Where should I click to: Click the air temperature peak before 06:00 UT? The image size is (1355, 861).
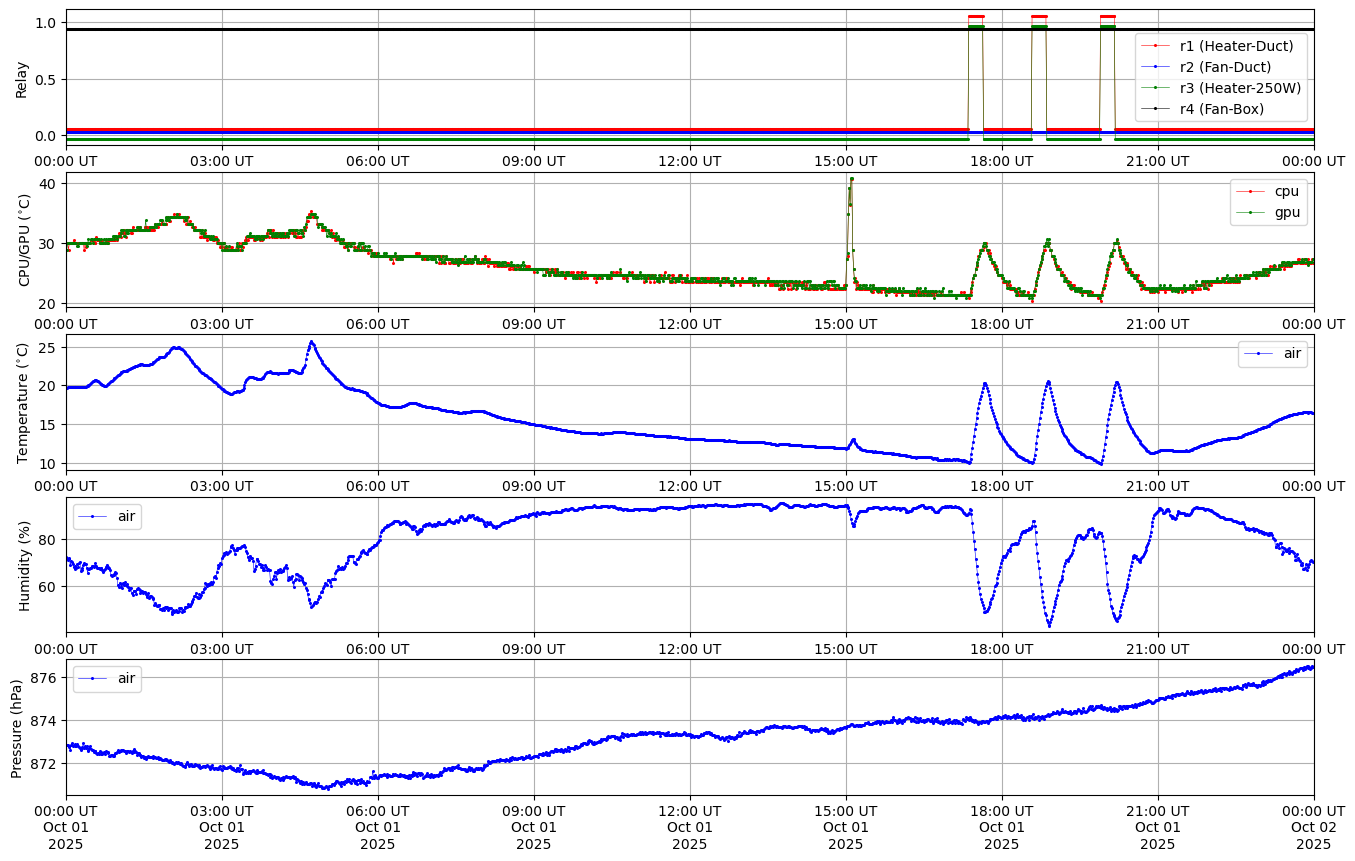coord(311,342)
